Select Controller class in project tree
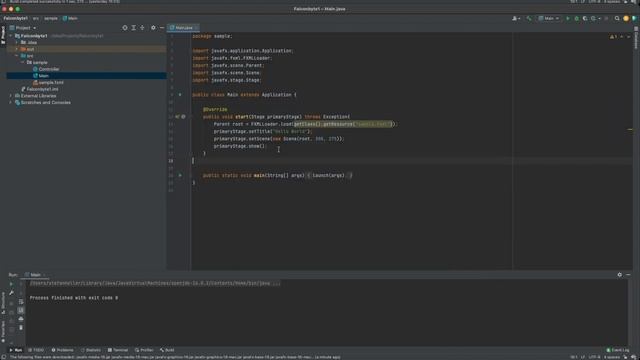Screen dimensions: 640x360 click(x=46, y=69)
